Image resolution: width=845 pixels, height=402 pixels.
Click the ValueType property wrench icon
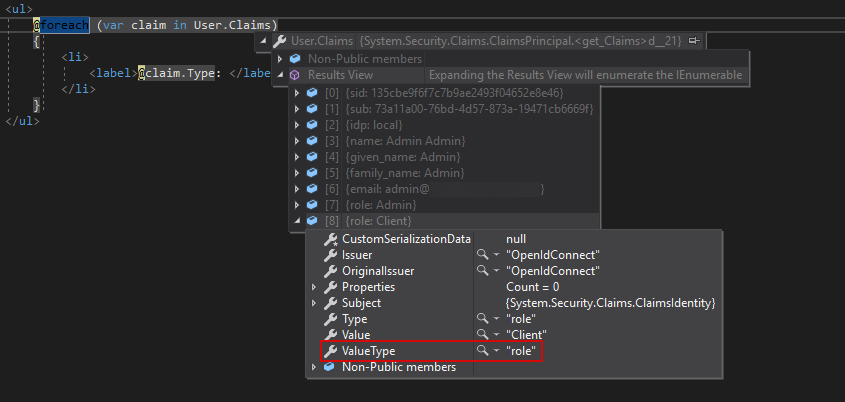coord(330,351)
